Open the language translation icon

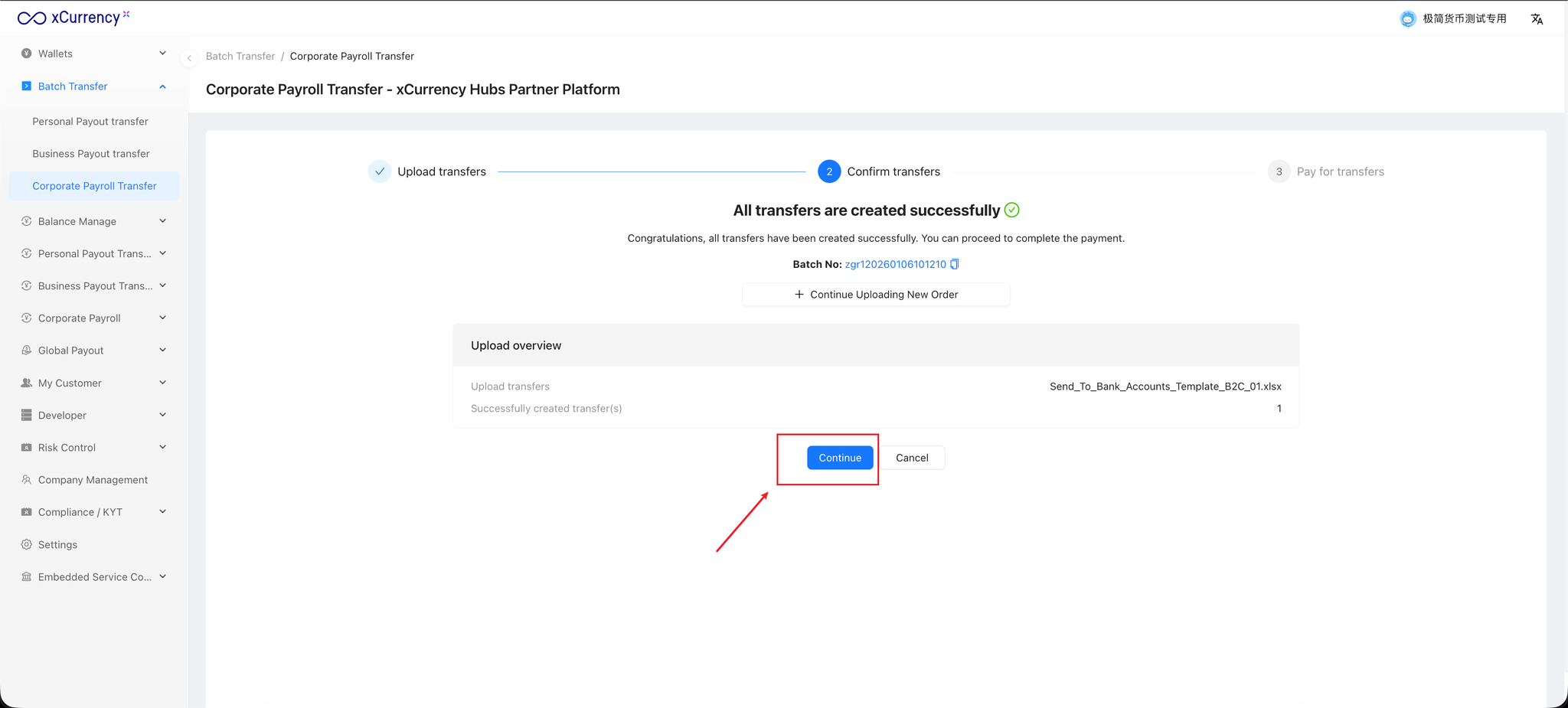(1537, 19)
